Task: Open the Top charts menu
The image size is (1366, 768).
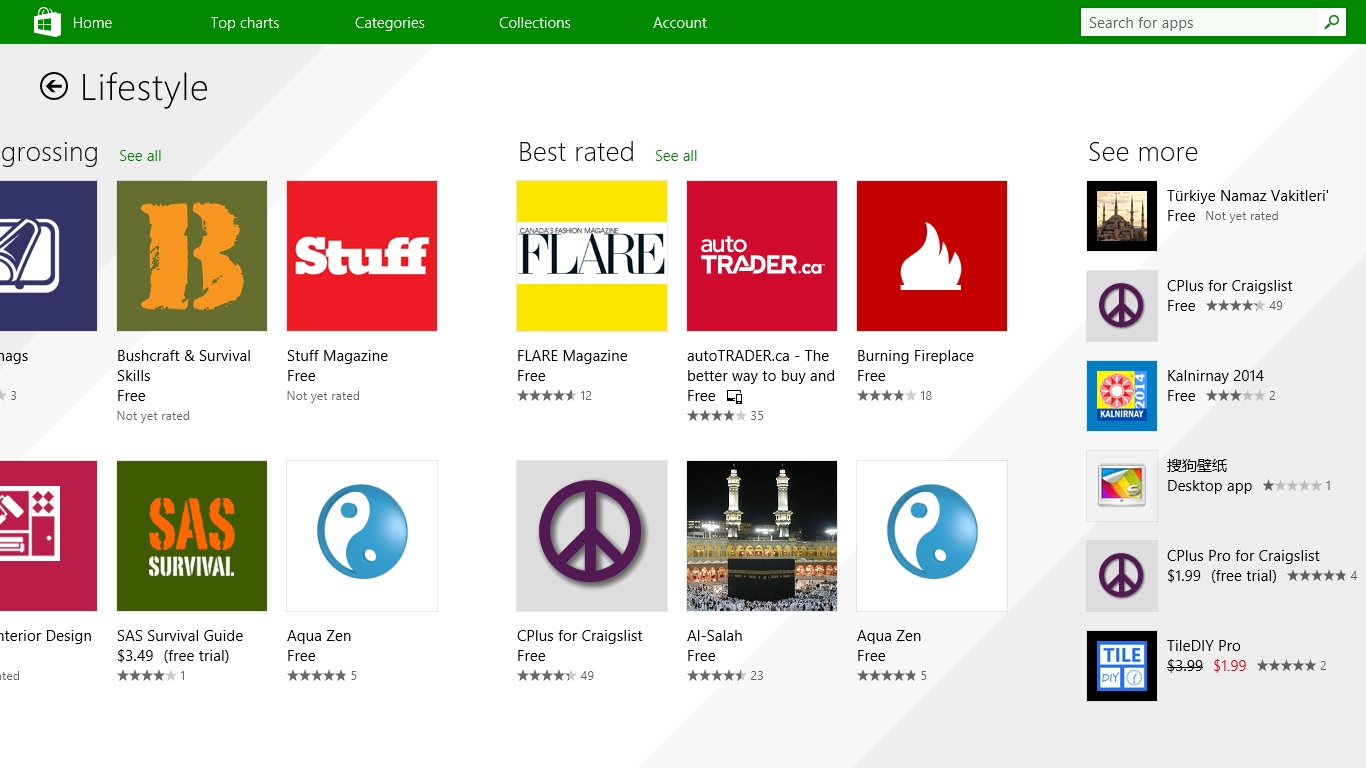Action: click(245, 22)
